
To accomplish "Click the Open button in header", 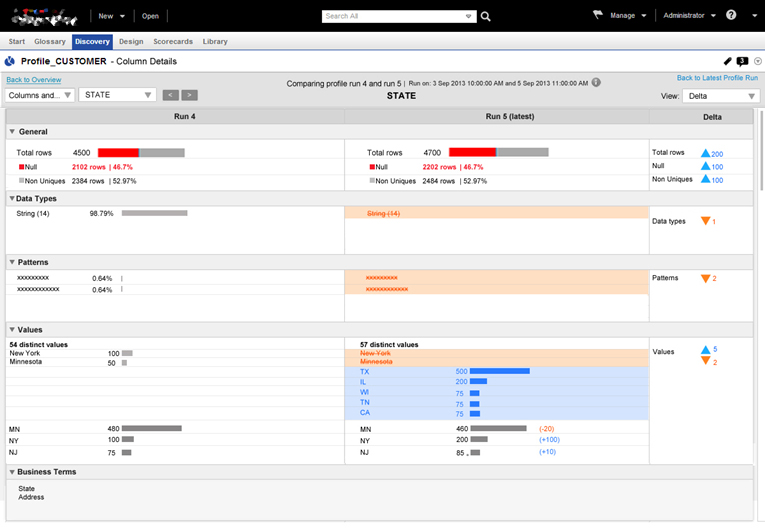I will pos(150,16).
